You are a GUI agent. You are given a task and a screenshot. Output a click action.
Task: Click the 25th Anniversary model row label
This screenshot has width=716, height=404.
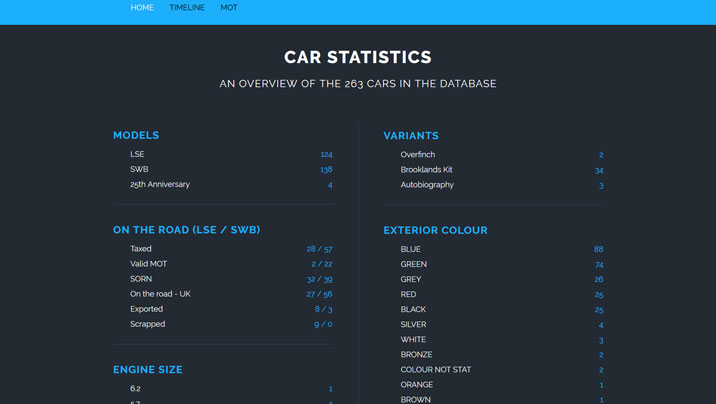pos(160,185)
